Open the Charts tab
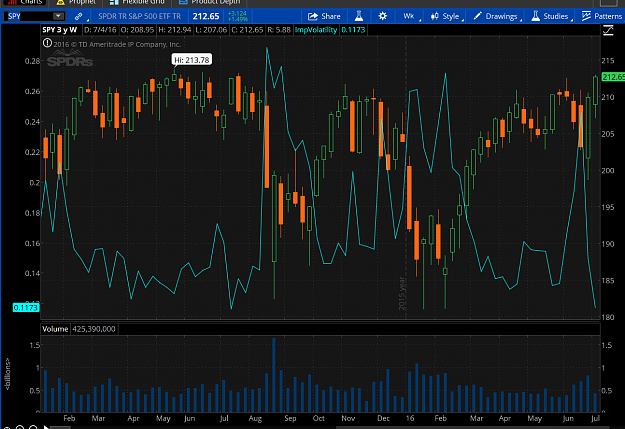 [24, 2]
